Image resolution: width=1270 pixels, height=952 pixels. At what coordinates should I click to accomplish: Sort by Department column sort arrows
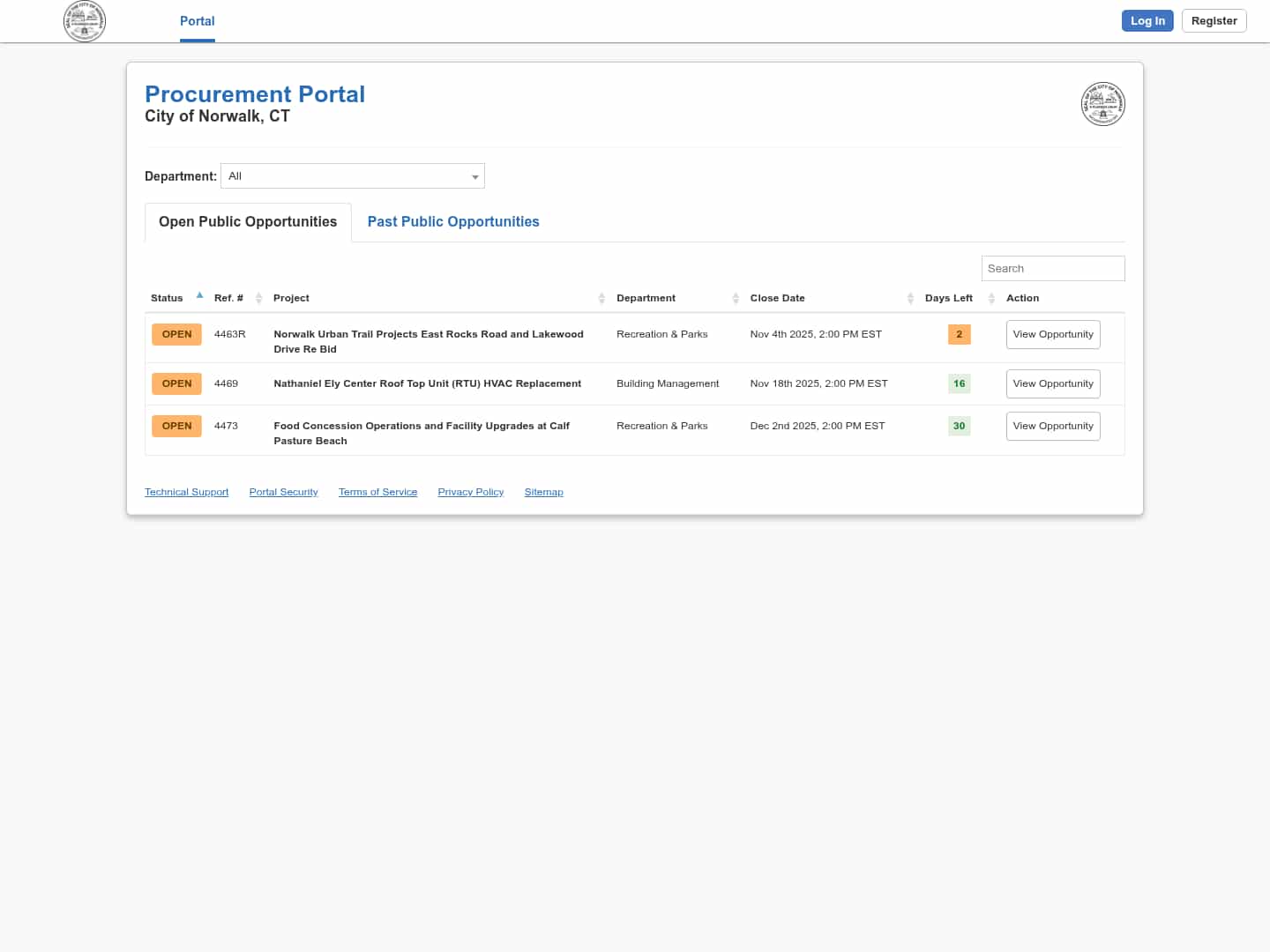click(x=736, y=298)
